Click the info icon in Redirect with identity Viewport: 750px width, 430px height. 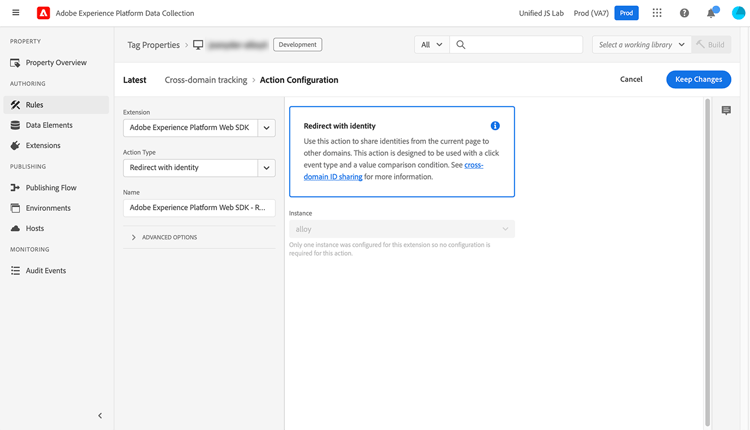click(495, 126)
